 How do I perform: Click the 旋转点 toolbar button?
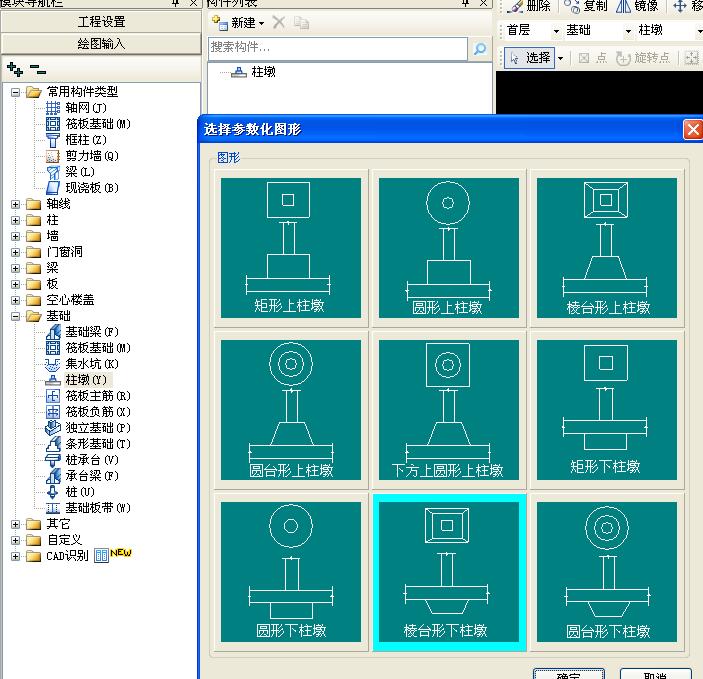[643, 58]
